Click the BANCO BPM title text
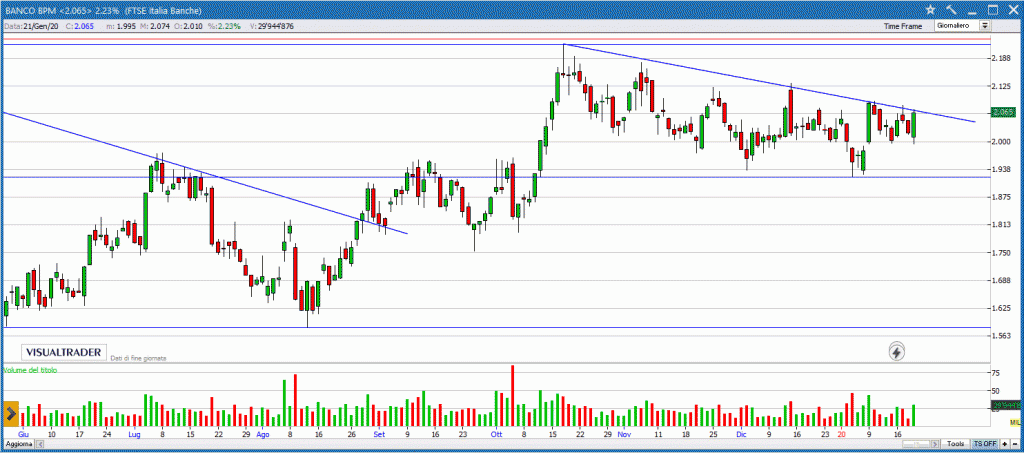The height and width of the screenshot is (453, 1024). pos(32,10)
